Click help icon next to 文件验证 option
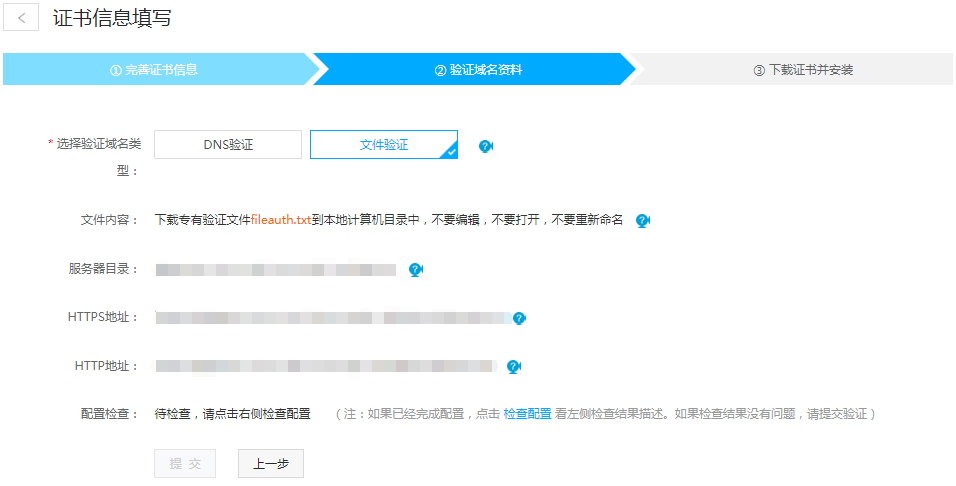The image size is (956, 486). pos(486,146)
